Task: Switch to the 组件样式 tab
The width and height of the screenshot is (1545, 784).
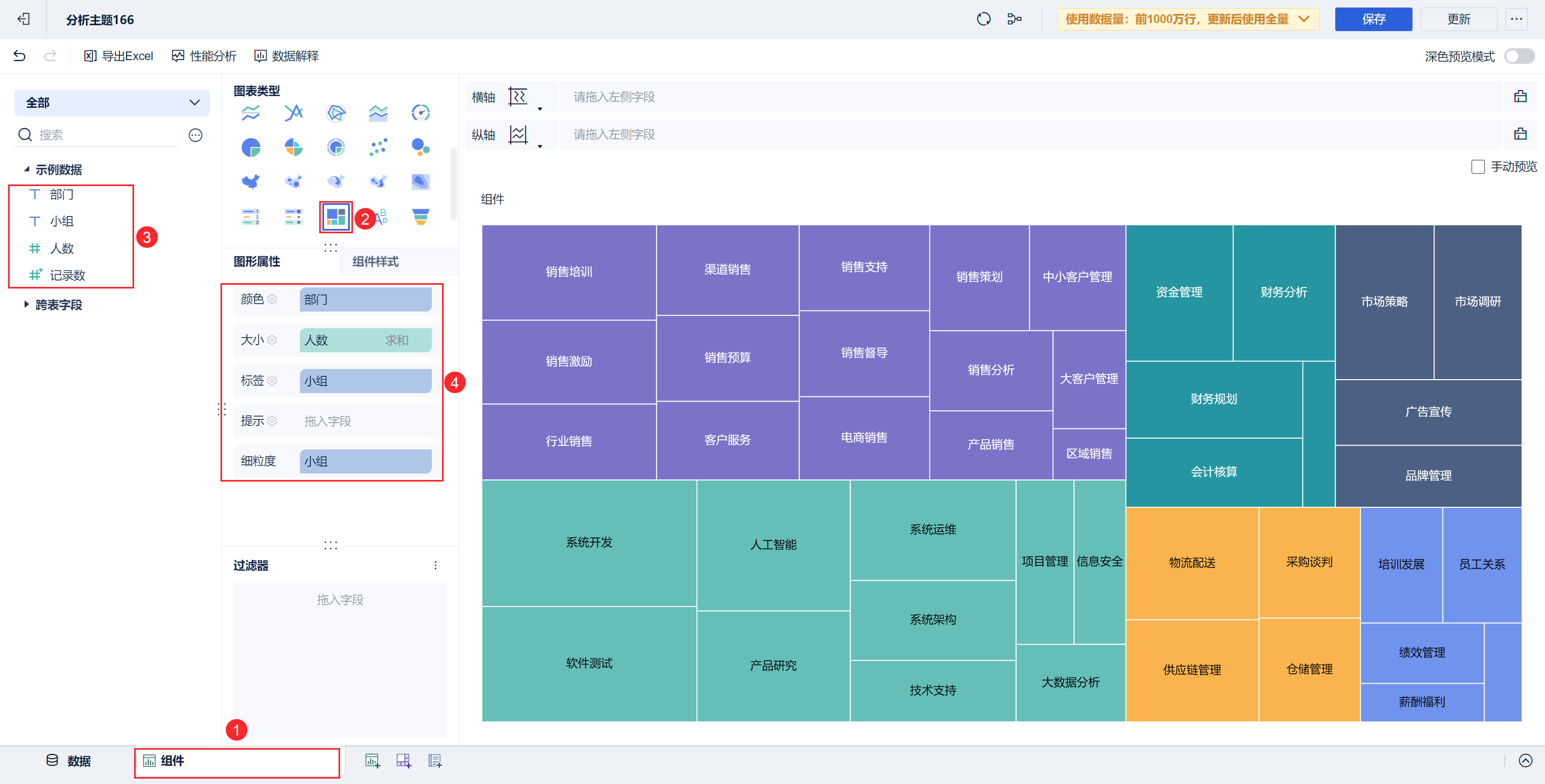Action: [x=376, y=261]
